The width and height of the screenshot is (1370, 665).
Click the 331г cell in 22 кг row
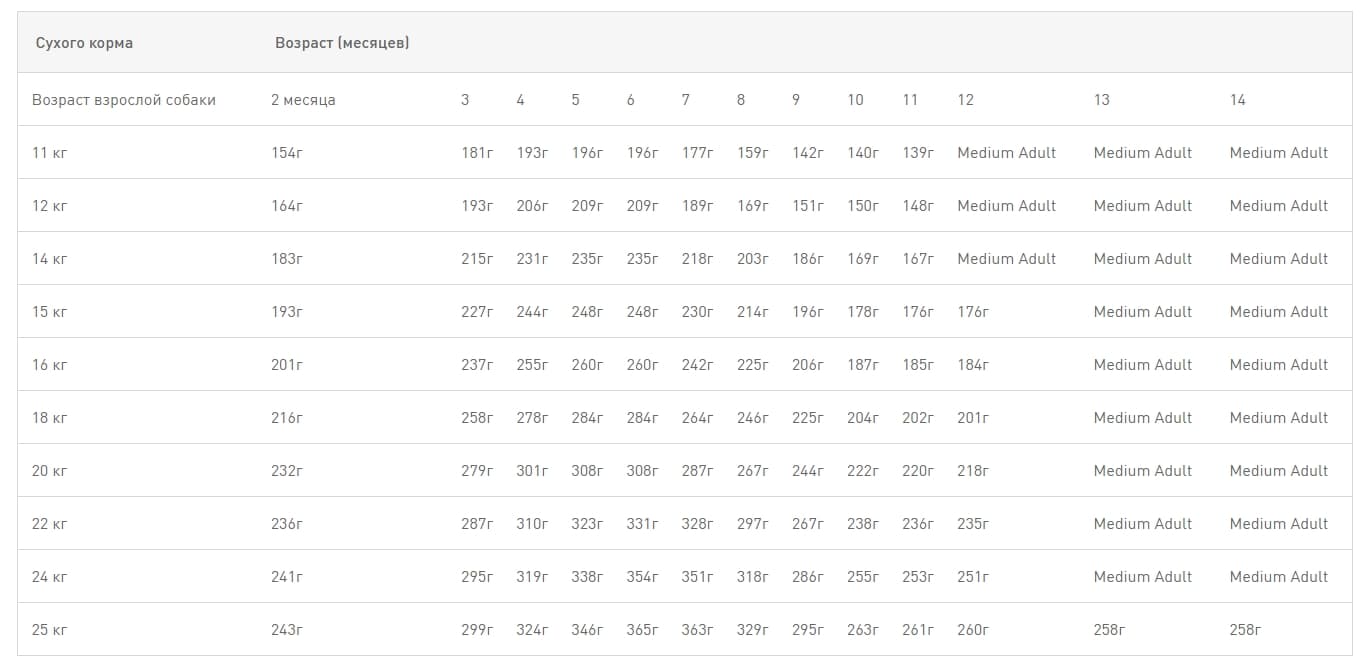click(x=642, y=524)
